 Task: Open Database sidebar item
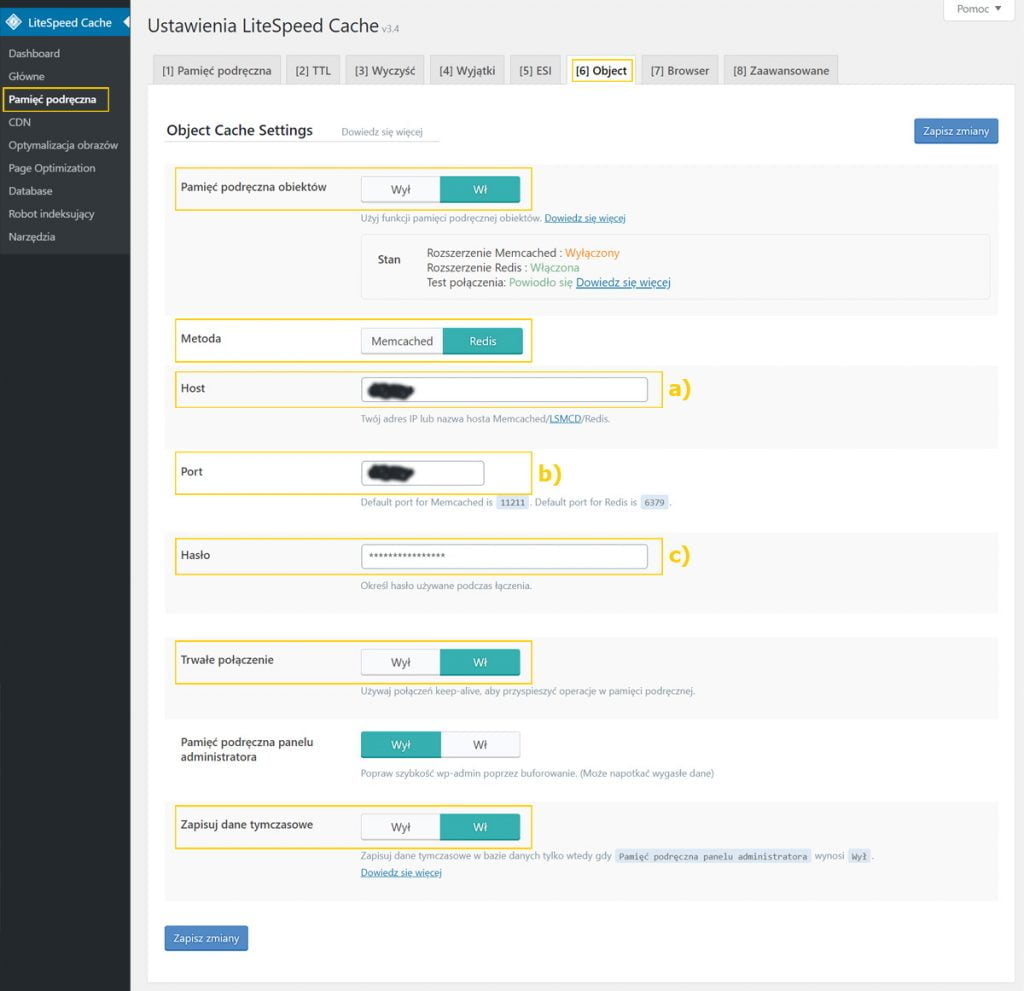[30, 191]
